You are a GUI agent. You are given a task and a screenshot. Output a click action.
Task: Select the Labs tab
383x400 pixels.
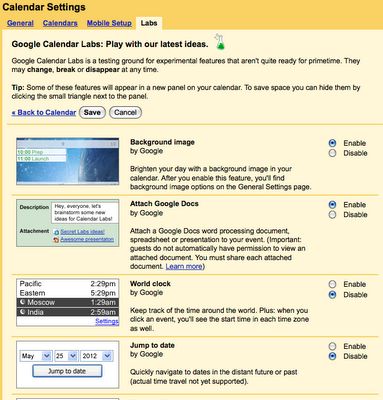click(x=149, y=23)
